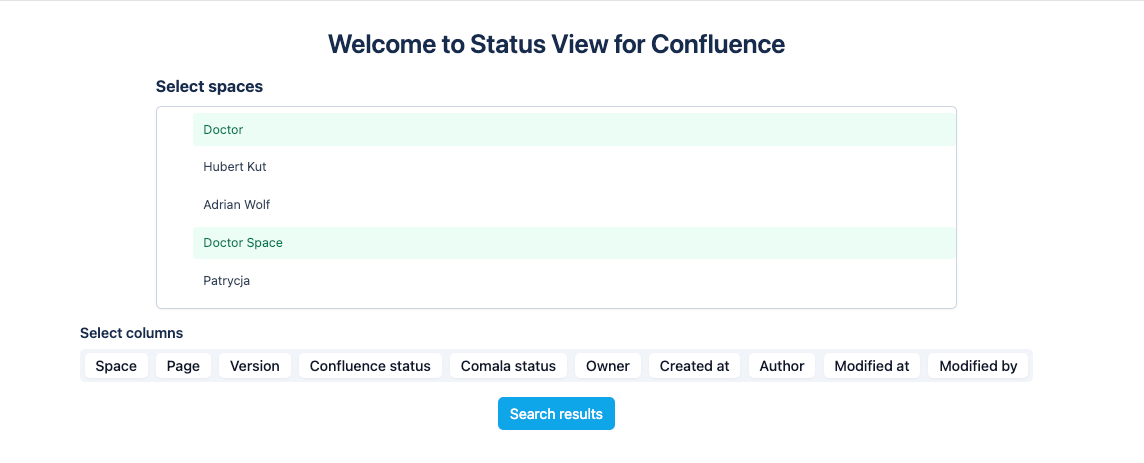This screenshot has width=1144, height=463.
Task: Toggle the Modified at column chip
Action: (872, 366)
